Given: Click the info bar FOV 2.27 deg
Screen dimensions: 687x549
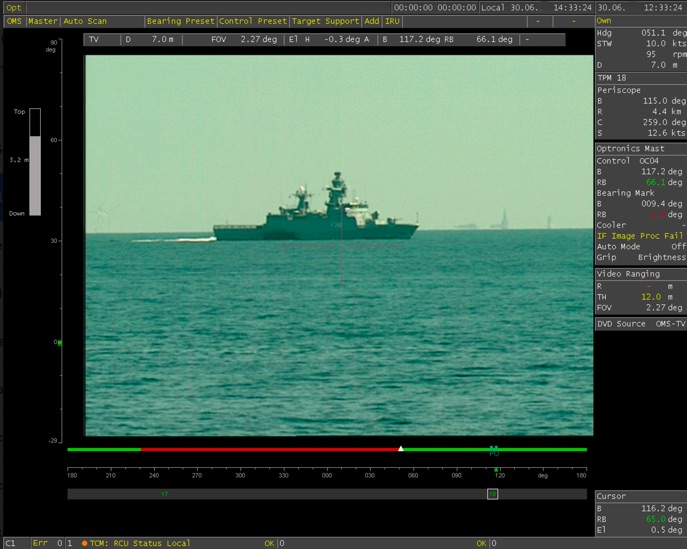Looking at the screenshot, I should 244,39.
